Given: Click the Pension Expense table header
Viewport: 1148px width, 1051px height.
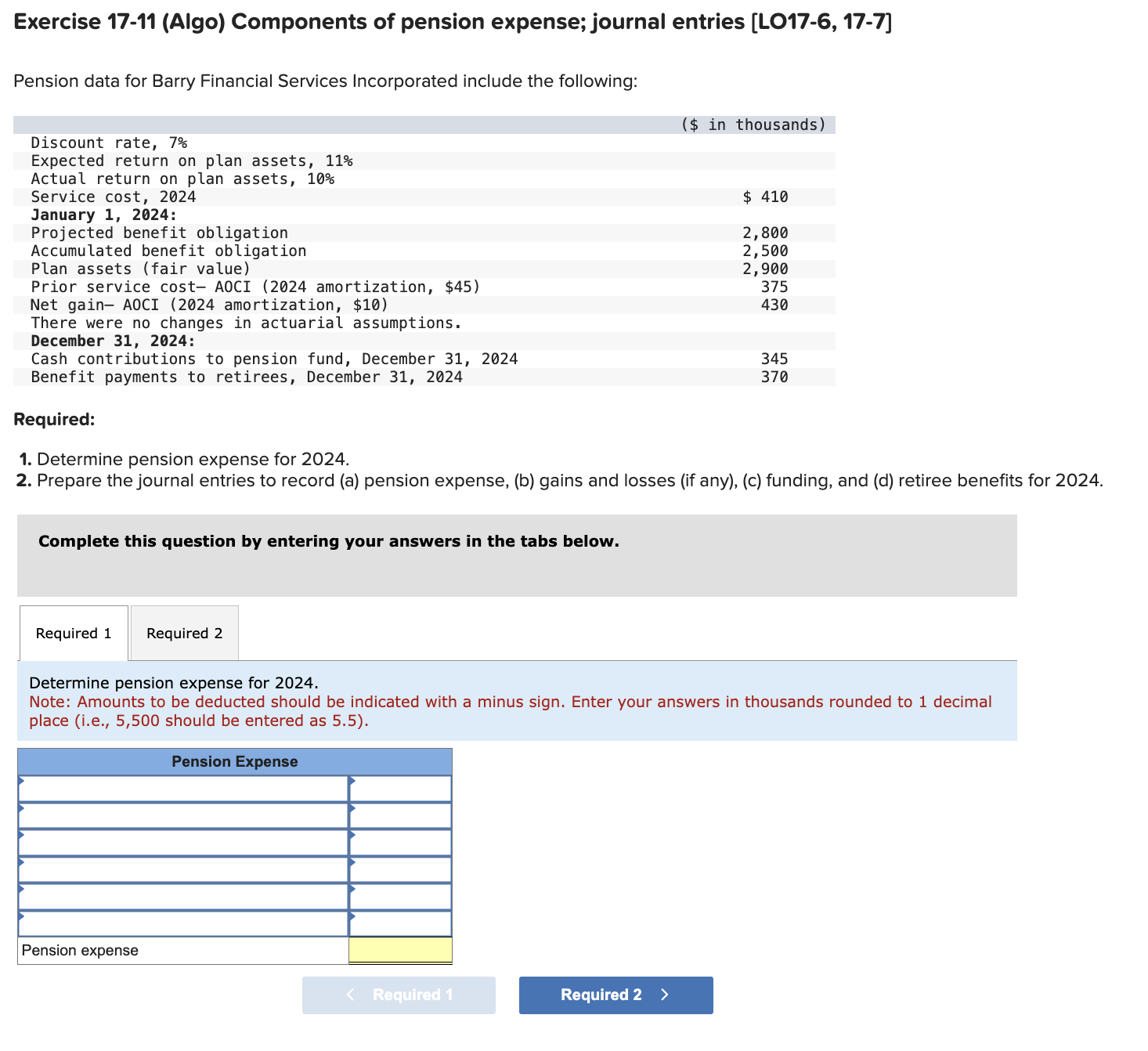Looking at the screenshot, I should click(x=234, y=761).
